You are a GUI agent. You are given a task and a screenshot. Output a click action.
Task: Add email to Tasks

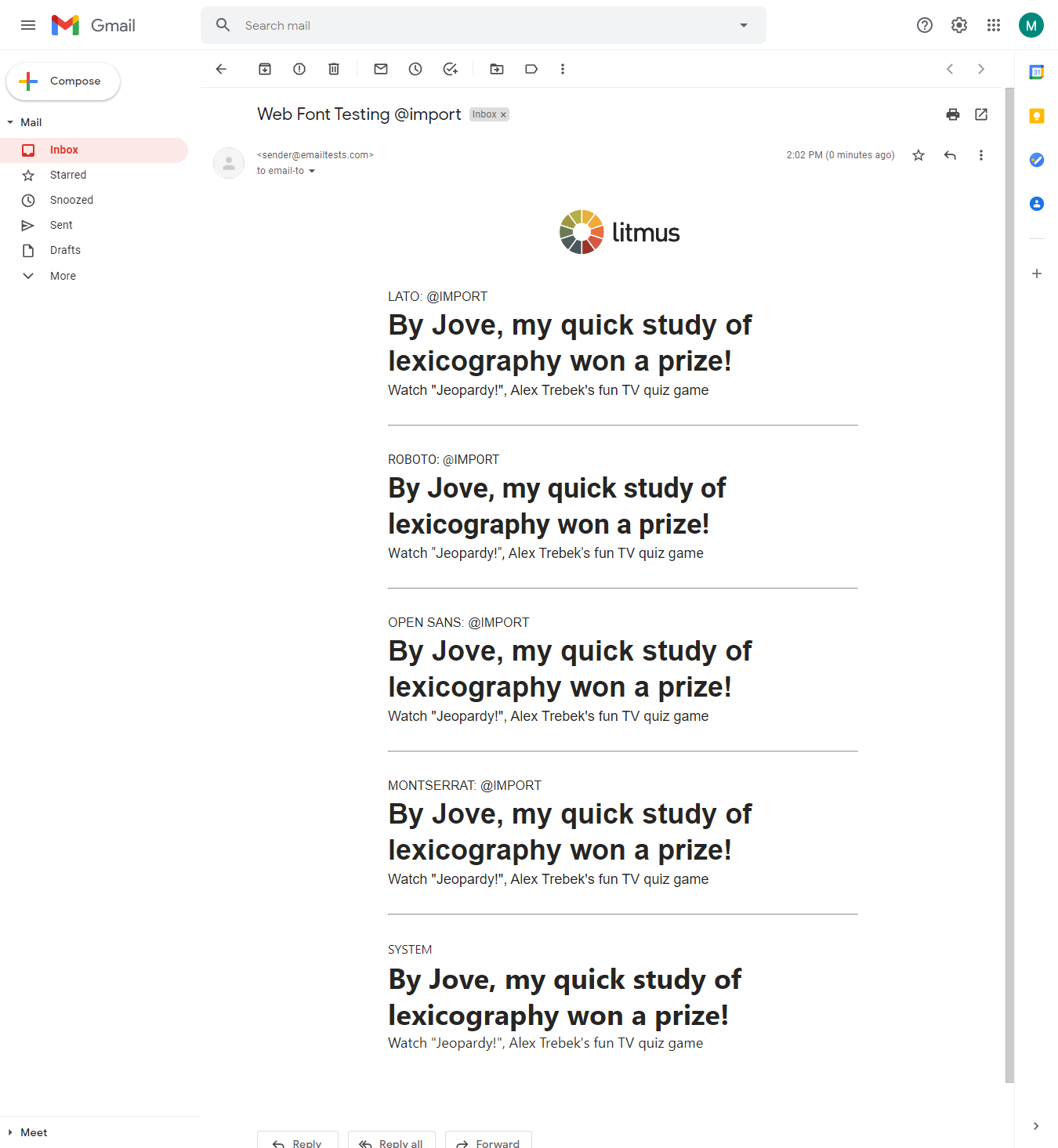coord(450,69)
